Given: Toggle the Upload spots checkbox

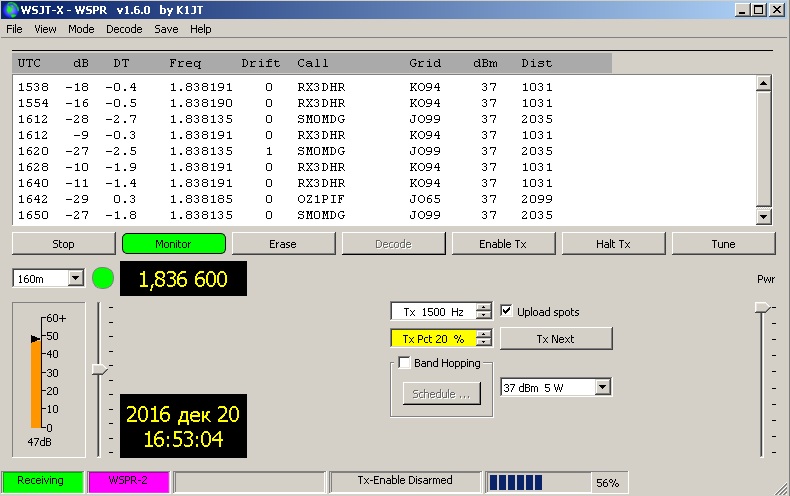Looking at the screenshot, I should tap(506, 311).
